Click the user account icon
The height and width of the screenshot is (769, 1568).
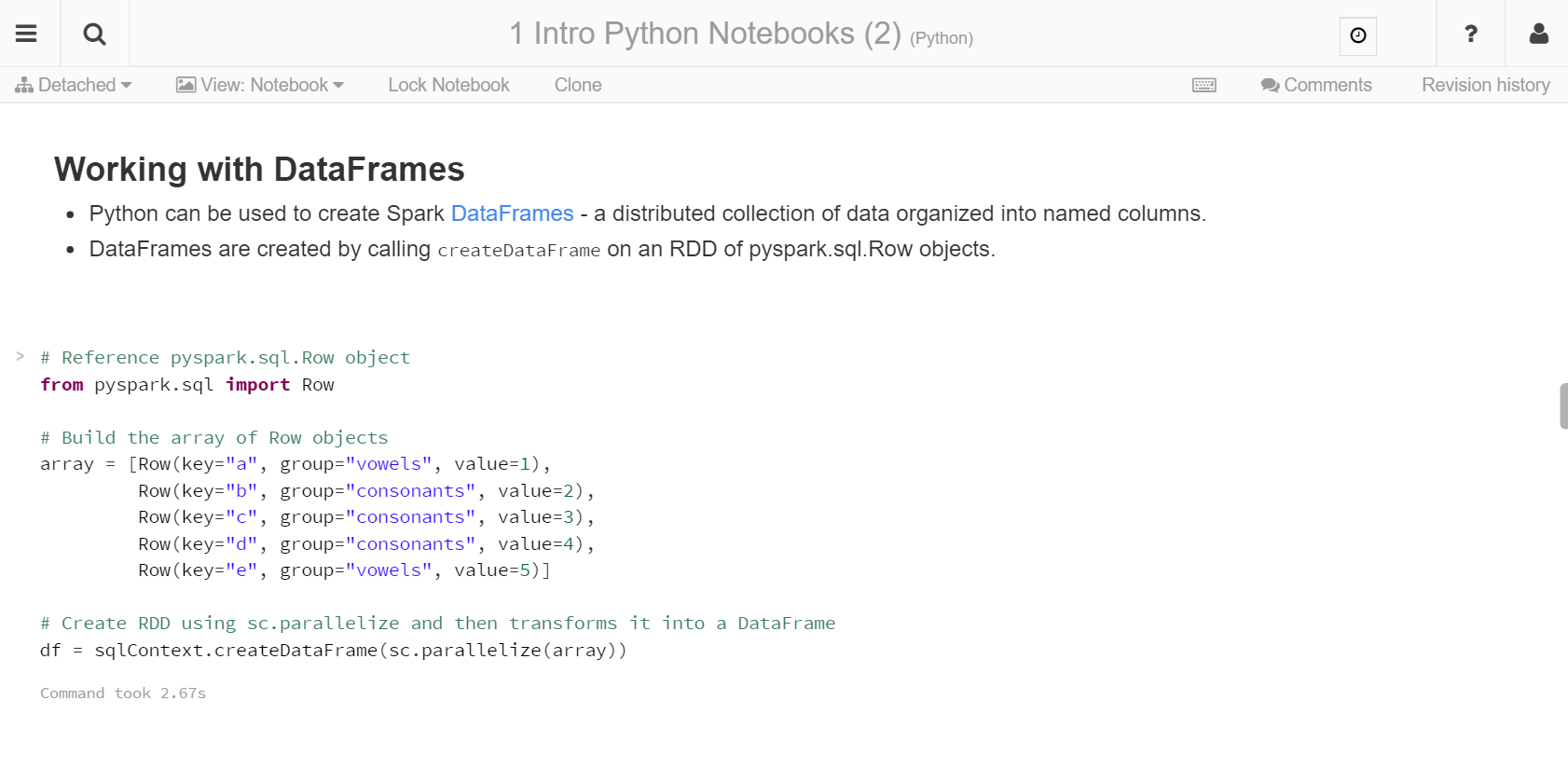pos(1538,34)
